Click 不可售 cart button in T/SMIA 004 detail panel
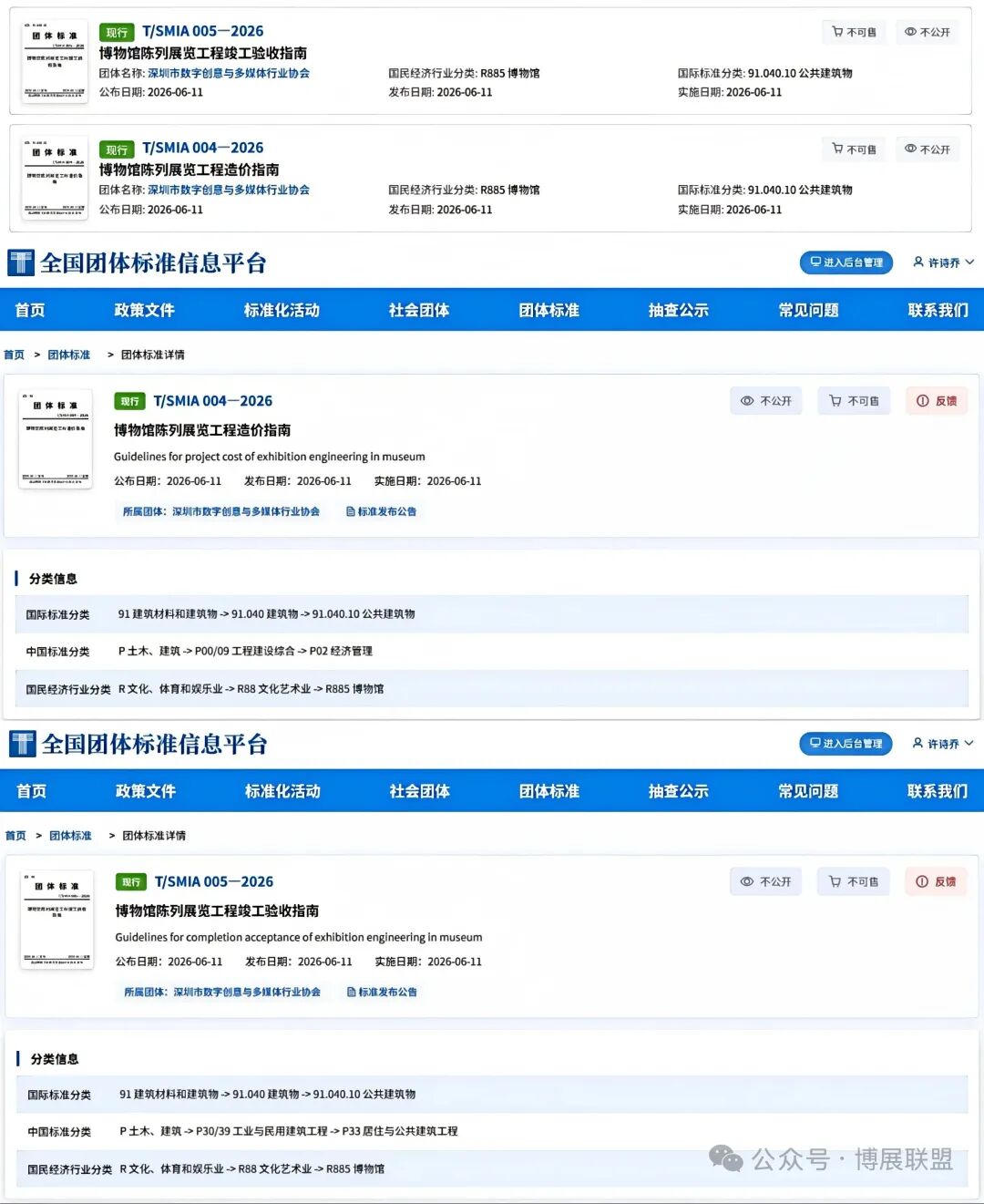This screenshot has height=1204, width=984. [854, 401]
